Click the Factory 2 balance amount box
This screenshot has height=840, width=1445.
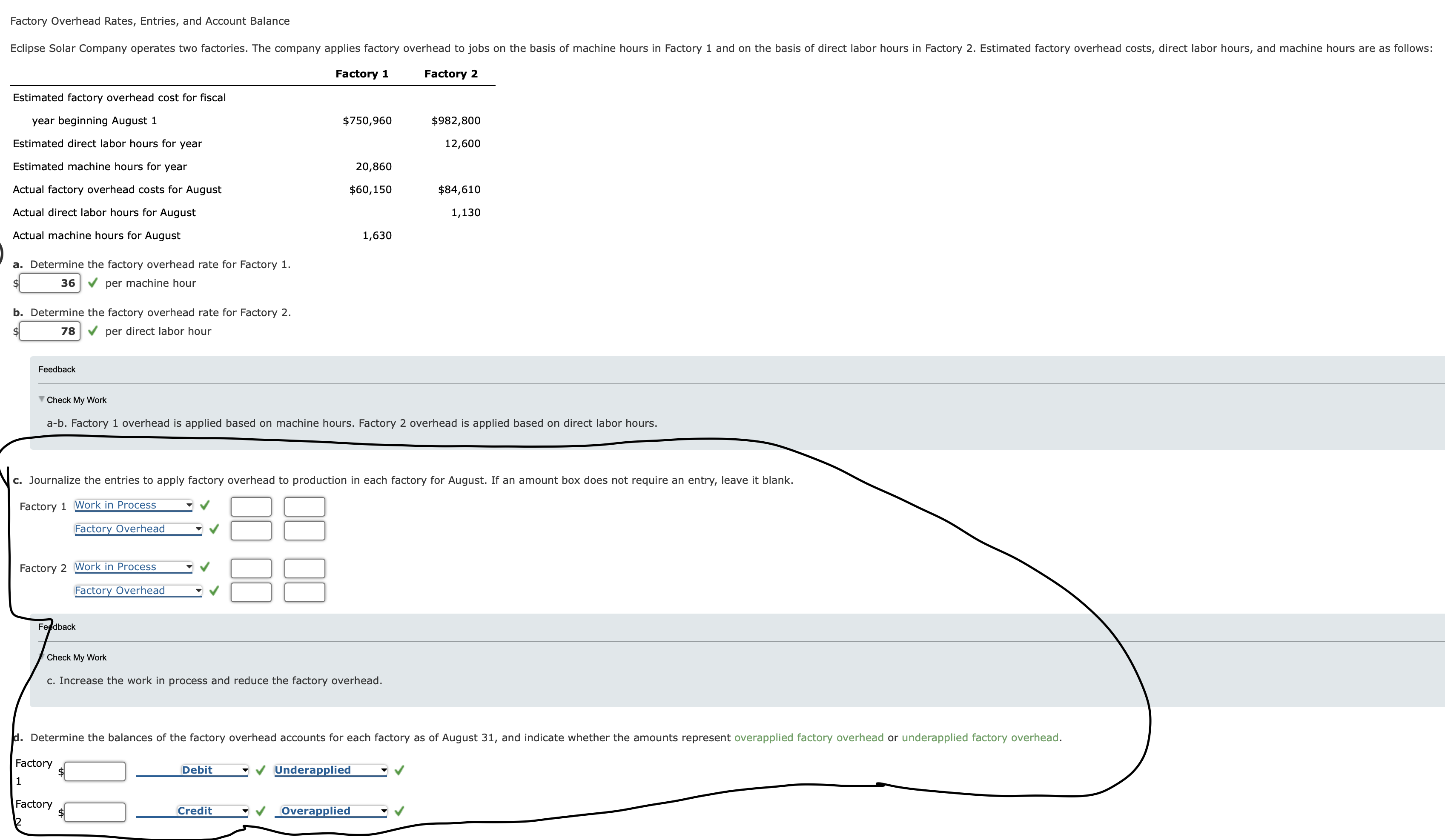(x=95, y=811)
